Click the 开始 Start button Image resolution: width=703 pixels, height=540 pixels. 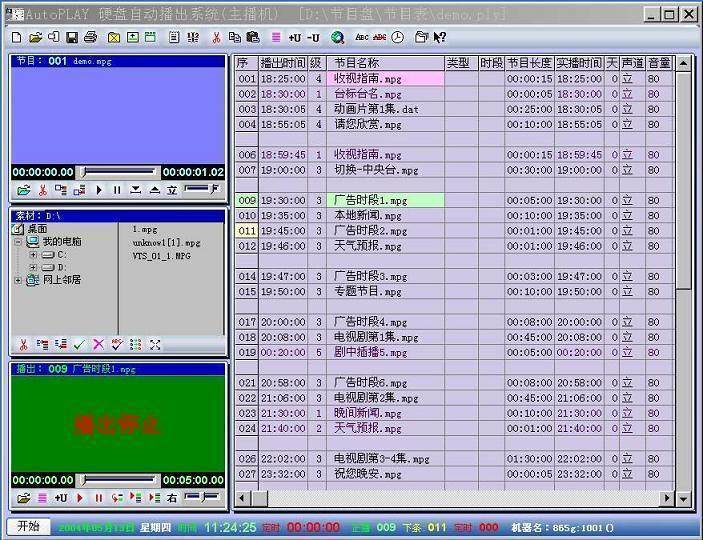click(x=28, y=527)
